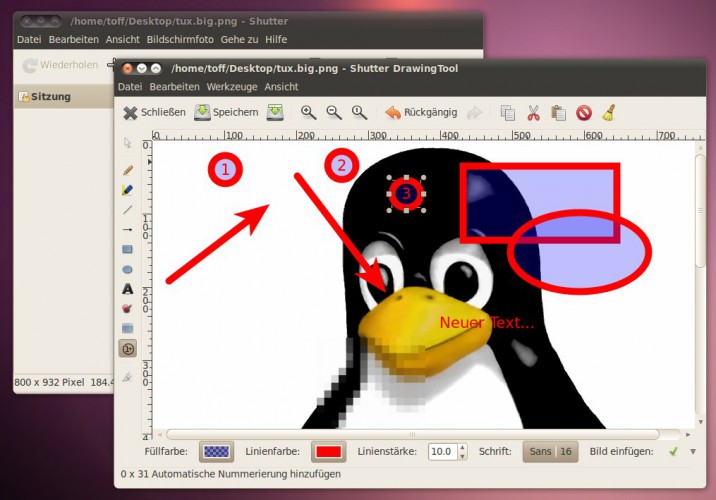Viewport: 716px width, 500px height.
Task: Decrease Linienstärke with down arrow
Action: [x=463, y=456]
